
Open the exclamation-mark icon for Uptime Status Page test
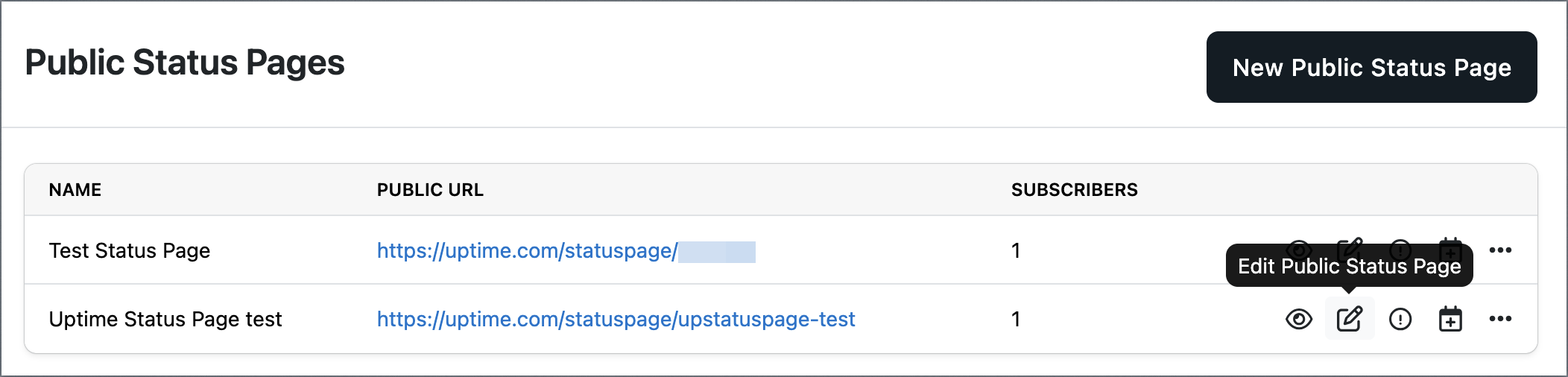1400,319
